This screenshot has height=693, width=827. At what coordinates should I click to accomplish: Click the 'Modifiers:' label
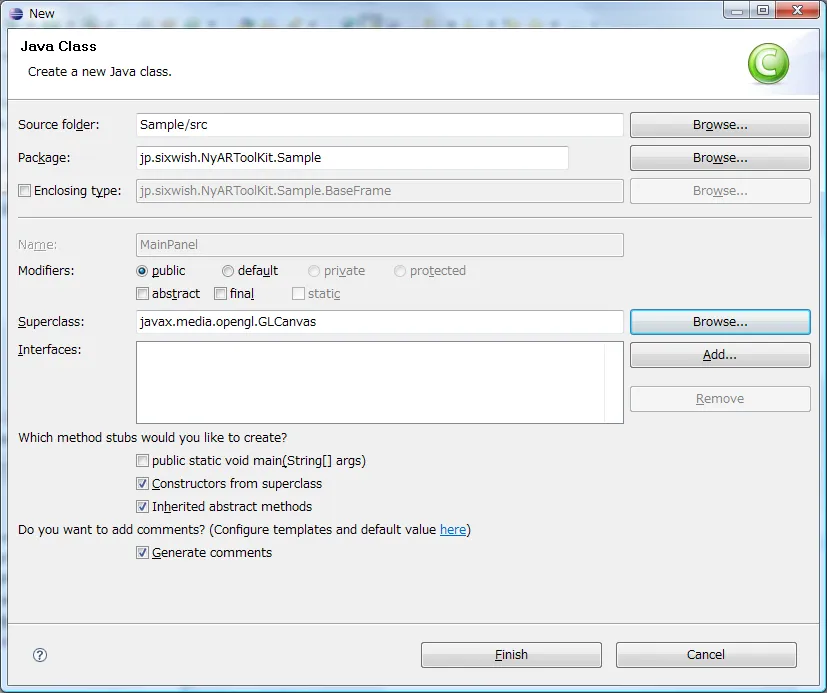(46, 271)
